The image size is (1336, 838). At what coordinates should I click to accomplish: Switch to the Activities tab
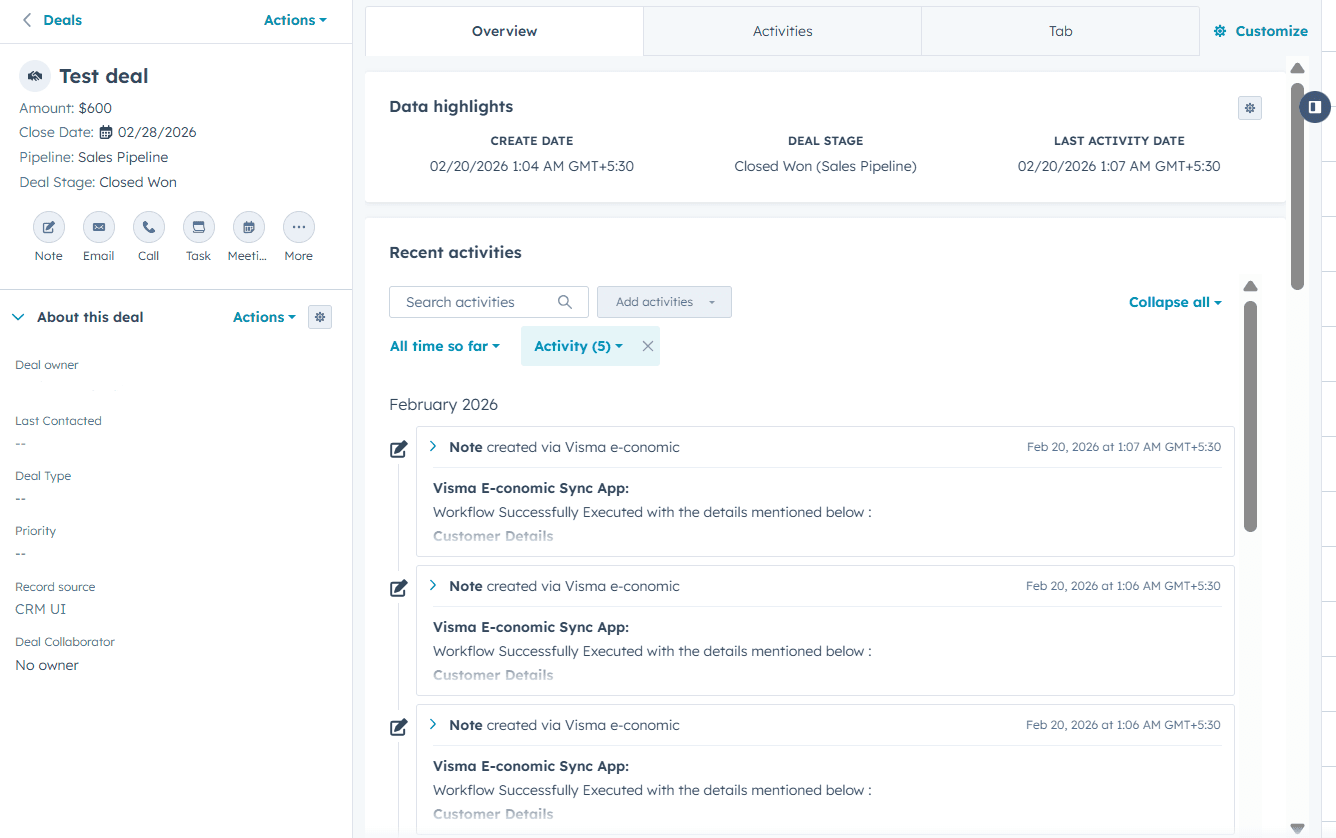tap(782, 30)
